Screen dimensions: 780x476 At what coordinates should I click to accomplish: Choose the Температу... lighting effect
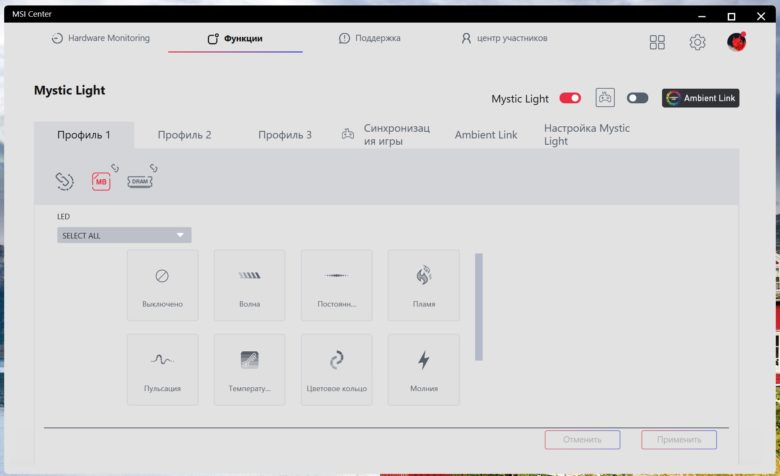pyautogui.click(x=250, y=370)
